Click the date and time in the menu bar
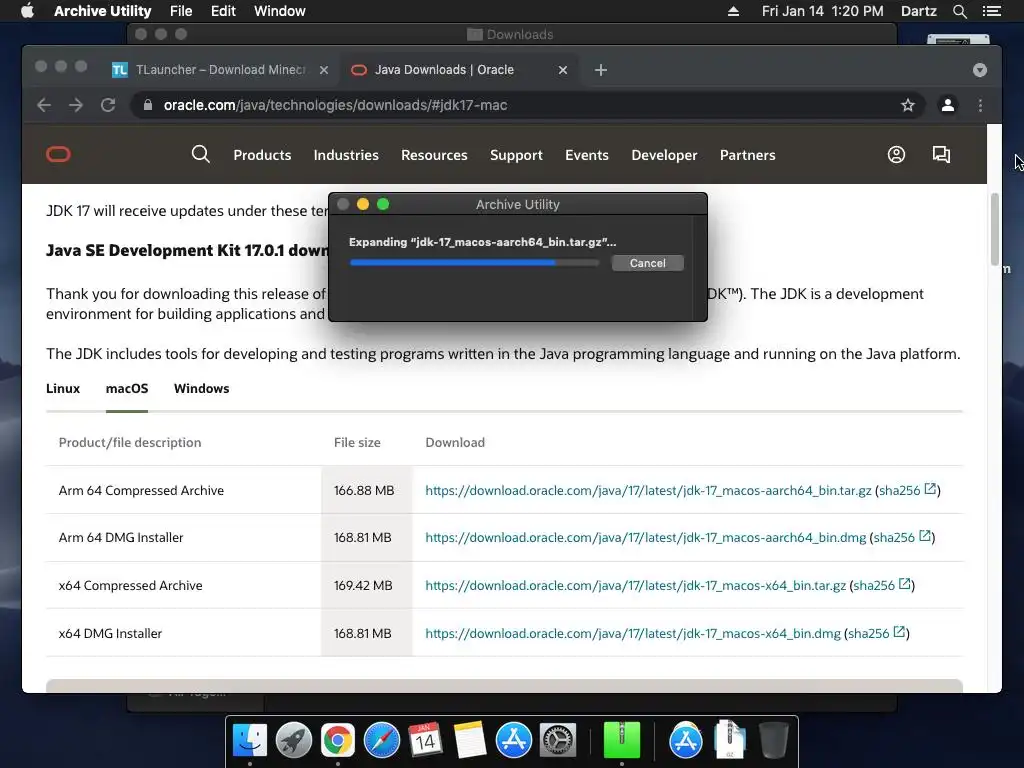Image resolution: width=1024 pixels, height=768 pixels. tap(822, 11)
